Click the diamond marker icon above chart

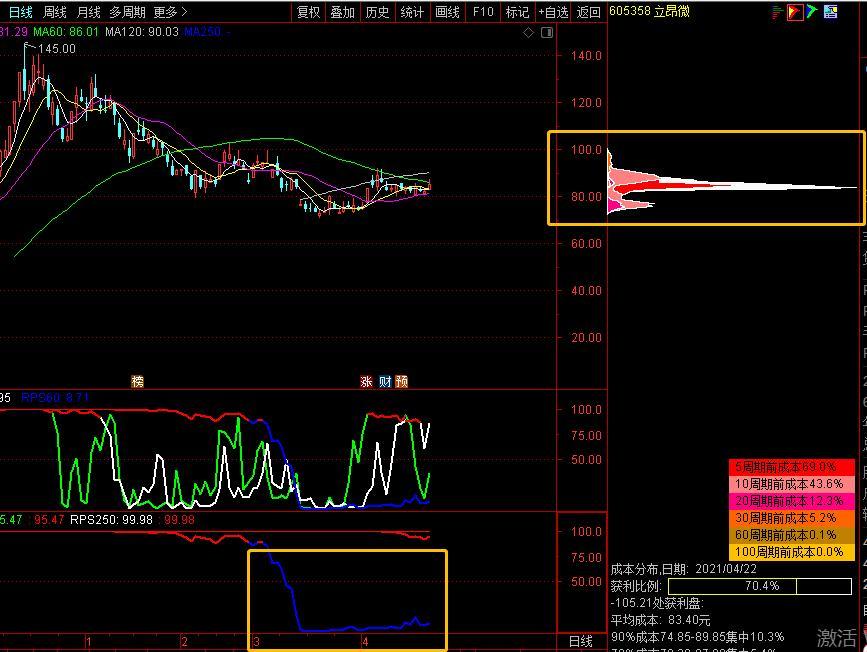529,33
